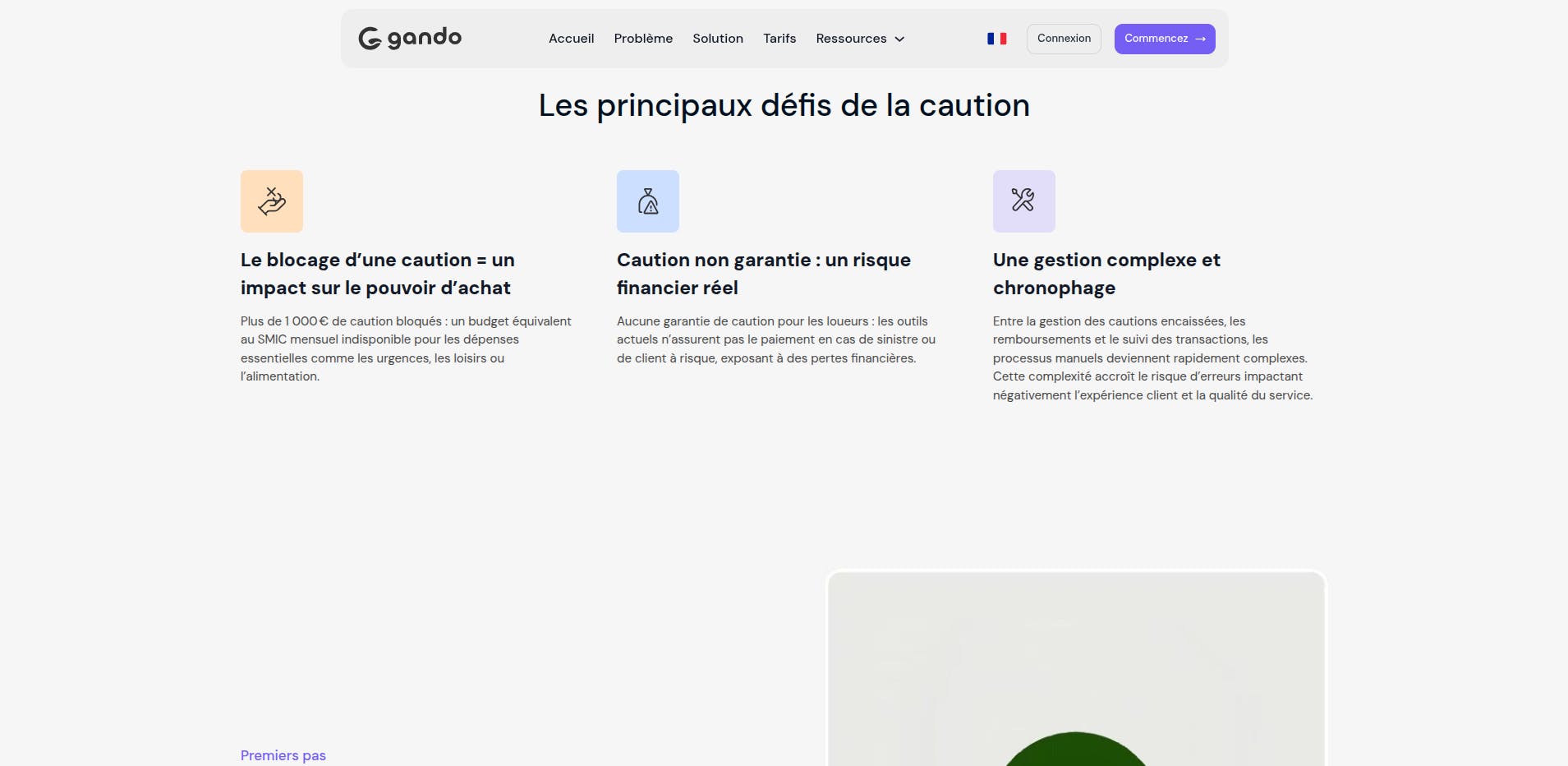
Task: Click the money bag warning icon
Action: (x=647, y=201)
